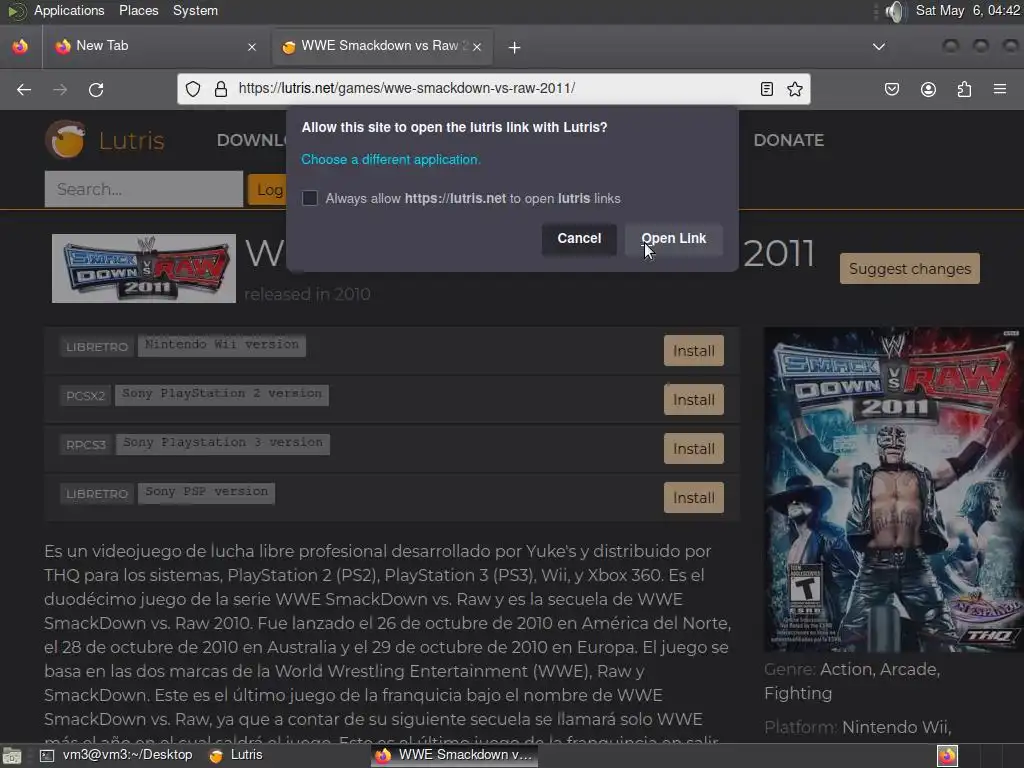Click the Open Link button

click(673, 238)
